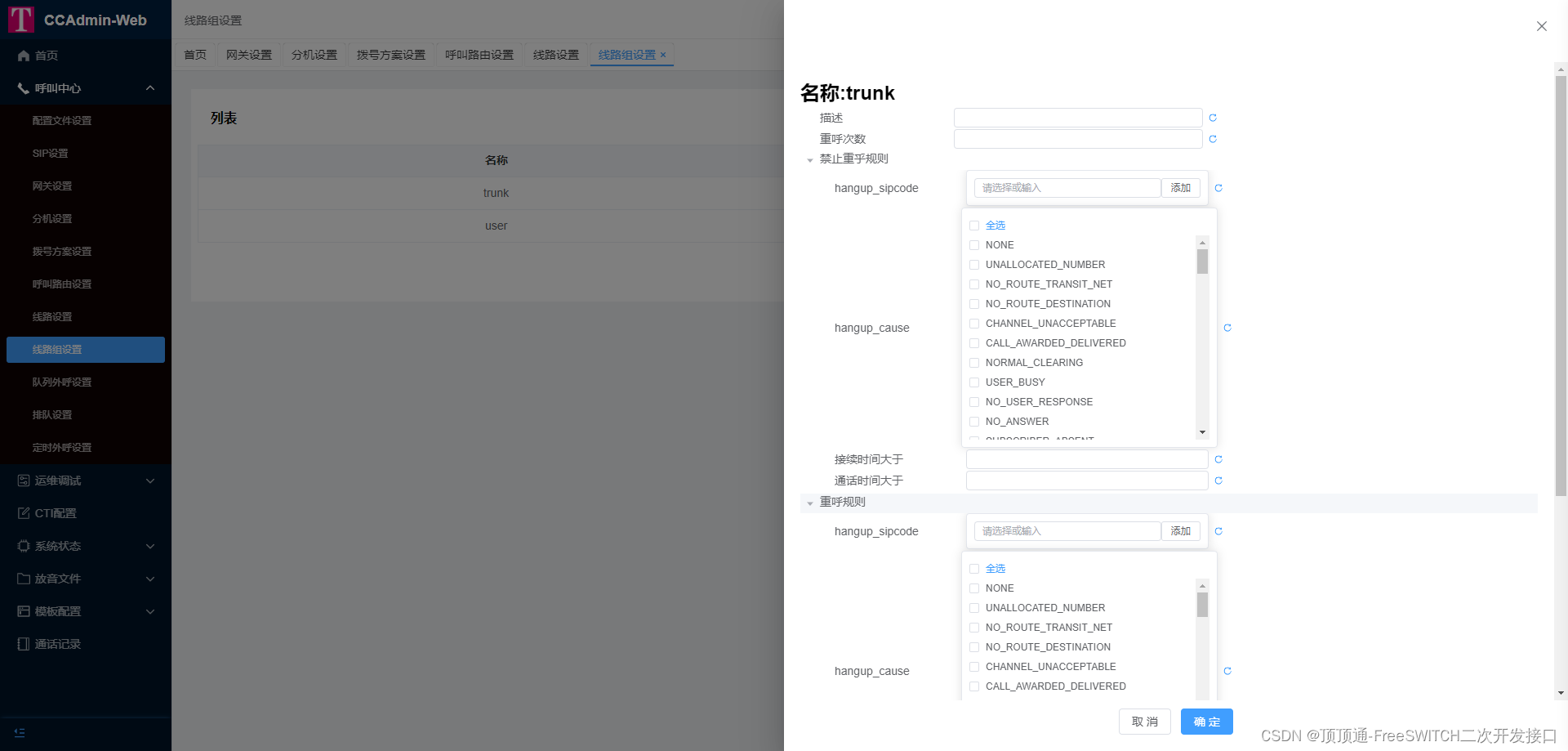Click the 运维调试 tools icon
Viewport: 1568px width, 751px height.
23,481
